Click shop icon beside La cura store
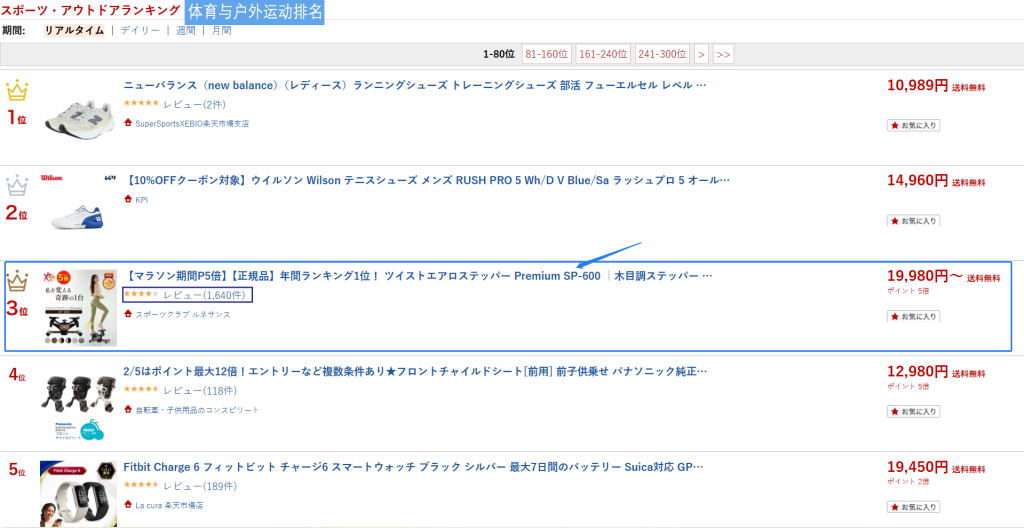The image size is (1024, 528). [x=128, y=505]
